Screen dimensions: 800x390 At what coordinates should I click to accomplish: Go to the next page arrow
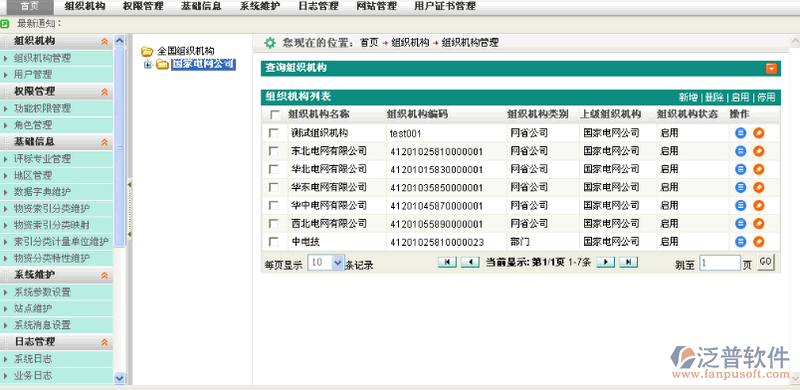[606, 262]
